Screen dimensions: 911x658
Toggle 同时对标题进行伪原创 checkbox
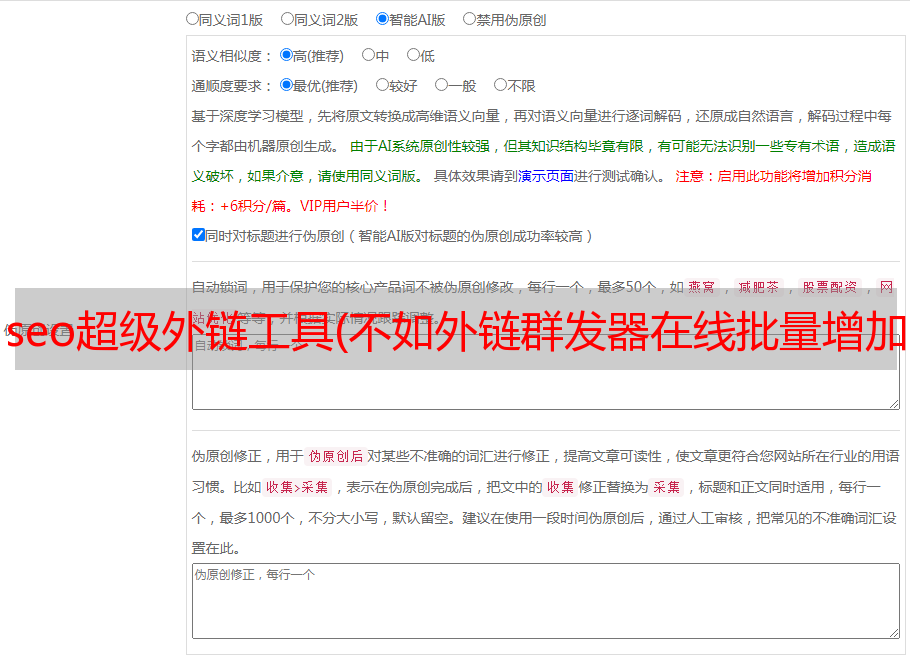[198, 235]
